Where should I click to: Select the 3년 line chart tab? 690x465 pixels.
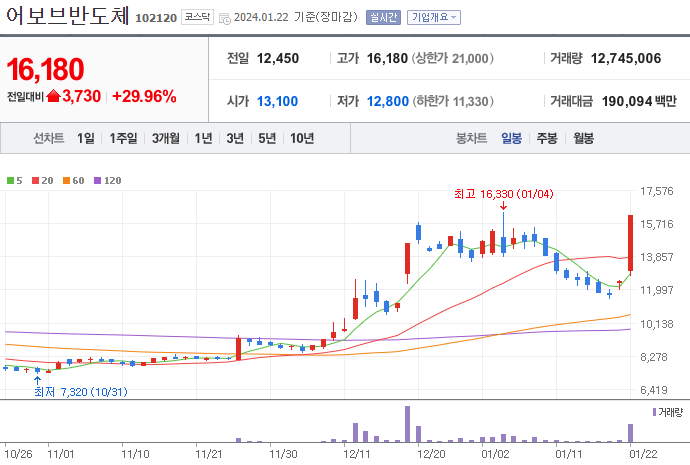tap(235, 138)
